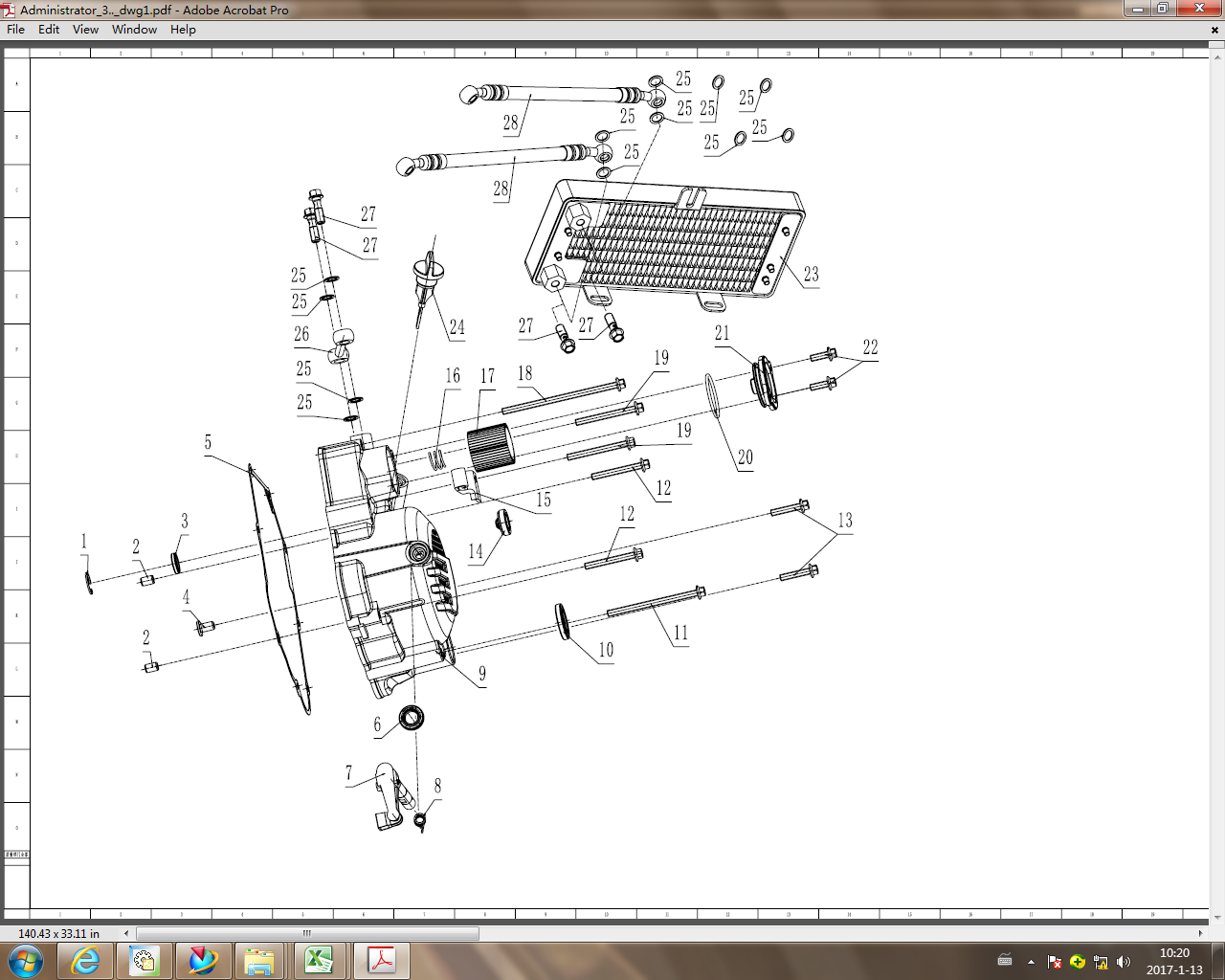1225x980 pixels.
Task: Click the globe browser icon on the taskbar
Action: tap(203, 962)
